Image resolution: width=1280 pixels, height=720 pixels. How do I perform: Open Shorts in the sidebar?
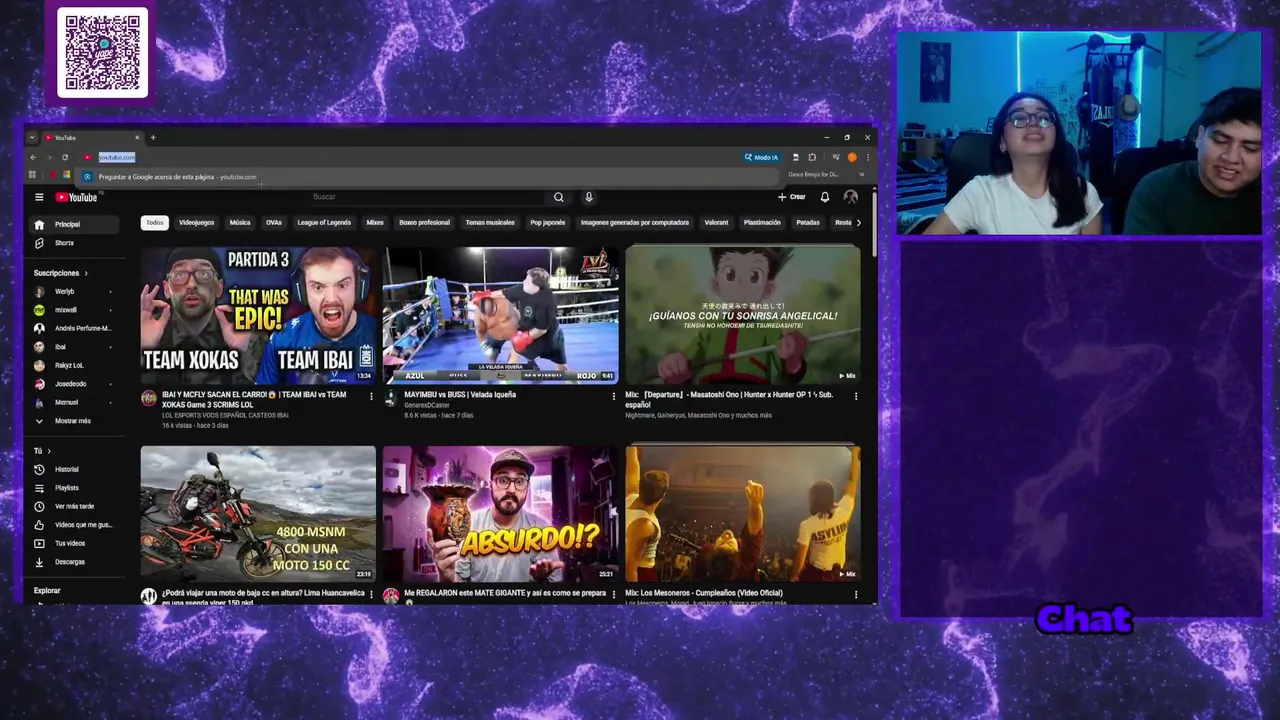point(72,243)
